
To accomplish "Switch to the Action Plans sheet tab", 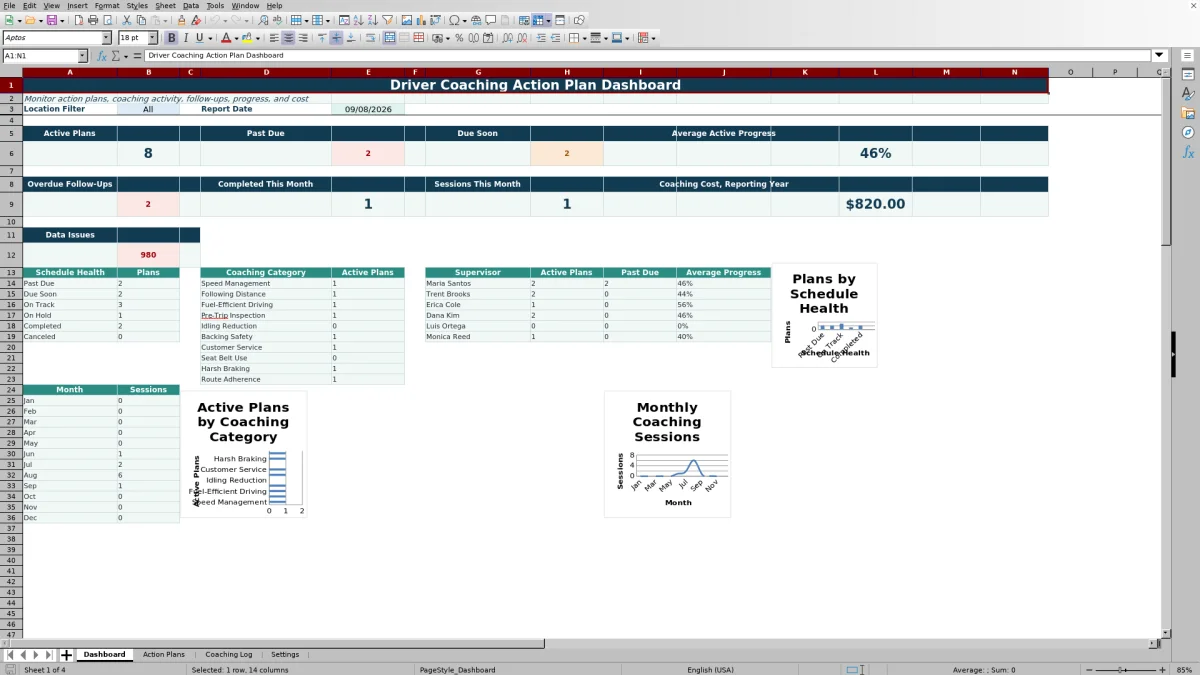I will [163, 655].
